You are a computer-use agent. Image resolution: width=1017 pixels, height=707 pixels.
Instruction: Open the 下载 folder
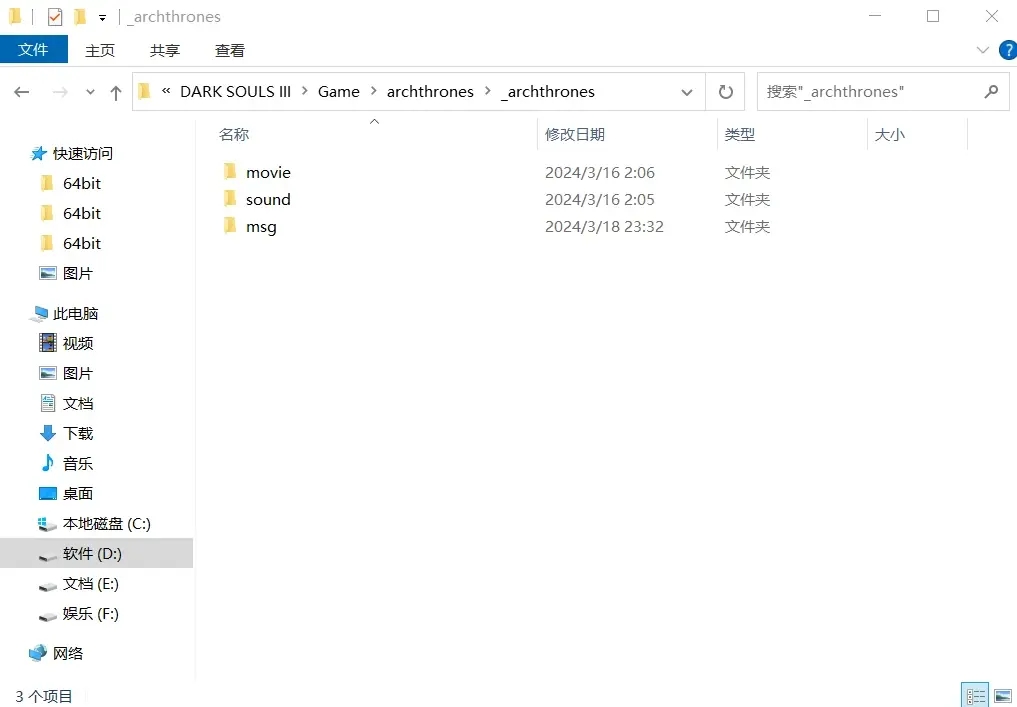[78, 433]
